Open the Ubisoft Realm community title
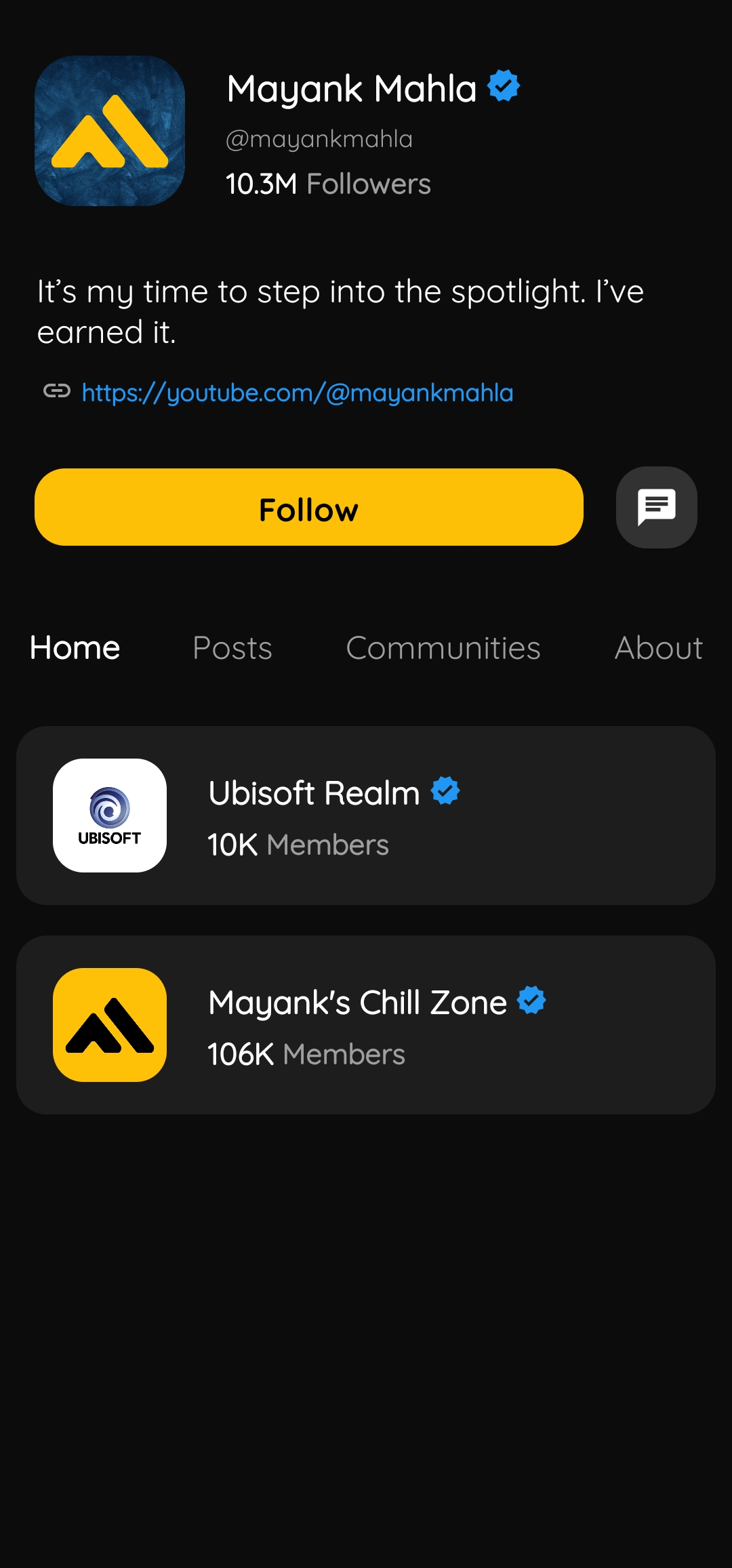Image resolution: width=732 pixels, height=1568 pixels. tap(314, 793)
